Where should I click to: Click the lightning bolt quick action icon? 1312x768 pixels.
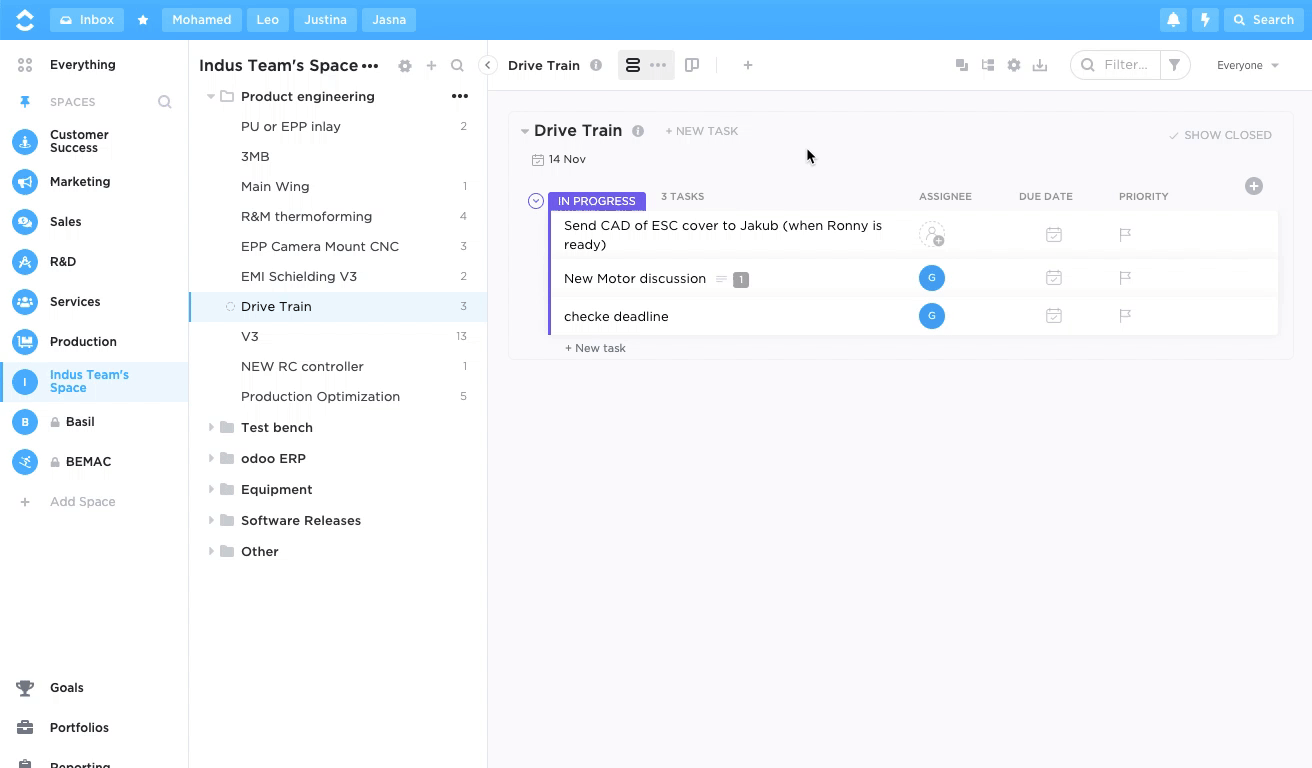1205,20
